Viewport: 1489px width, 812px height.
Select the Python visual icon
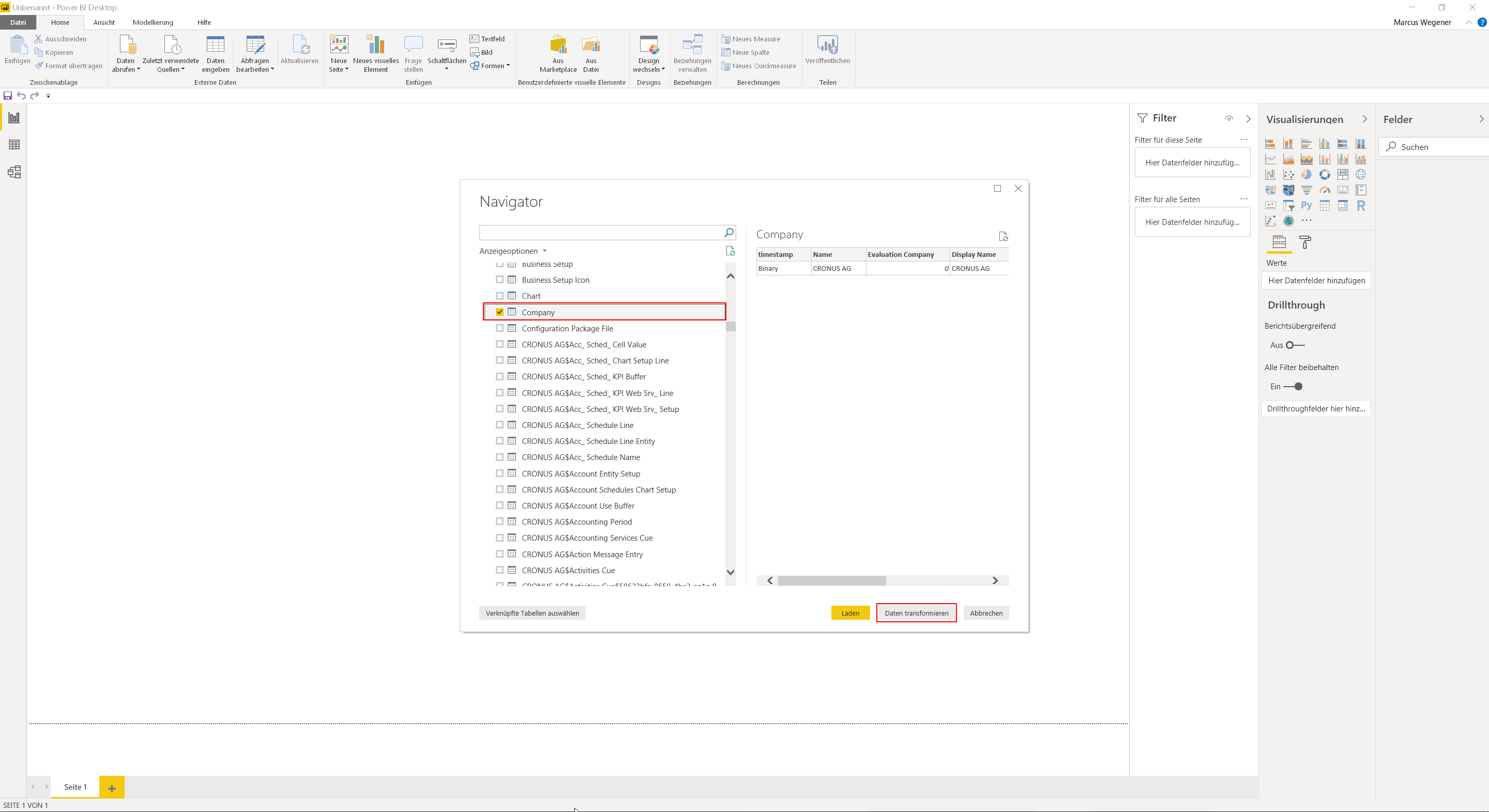click(x=1306, y=205)
